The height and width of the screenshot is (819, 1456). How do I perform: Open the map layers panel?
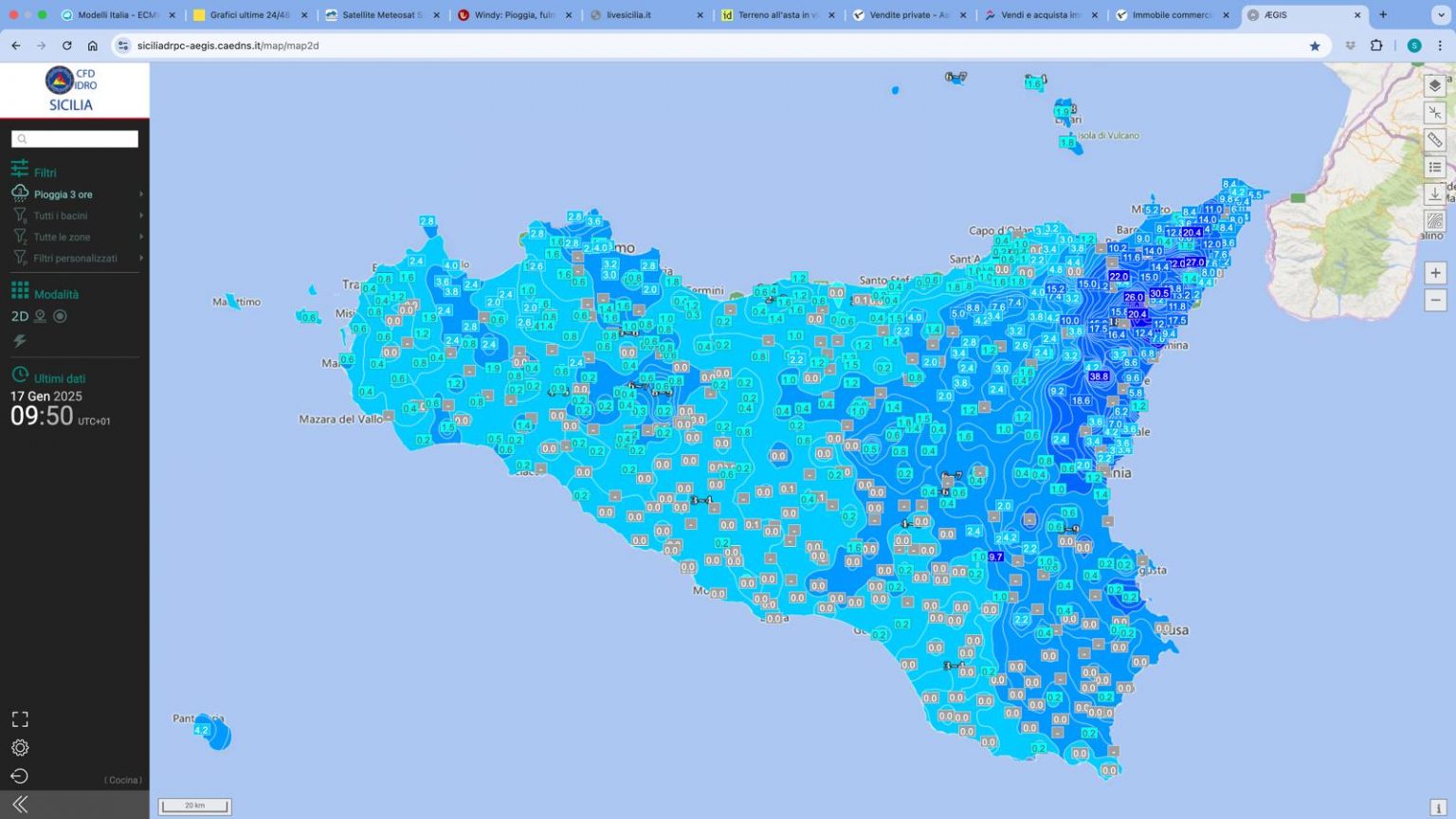click(x=1434, y=85)
